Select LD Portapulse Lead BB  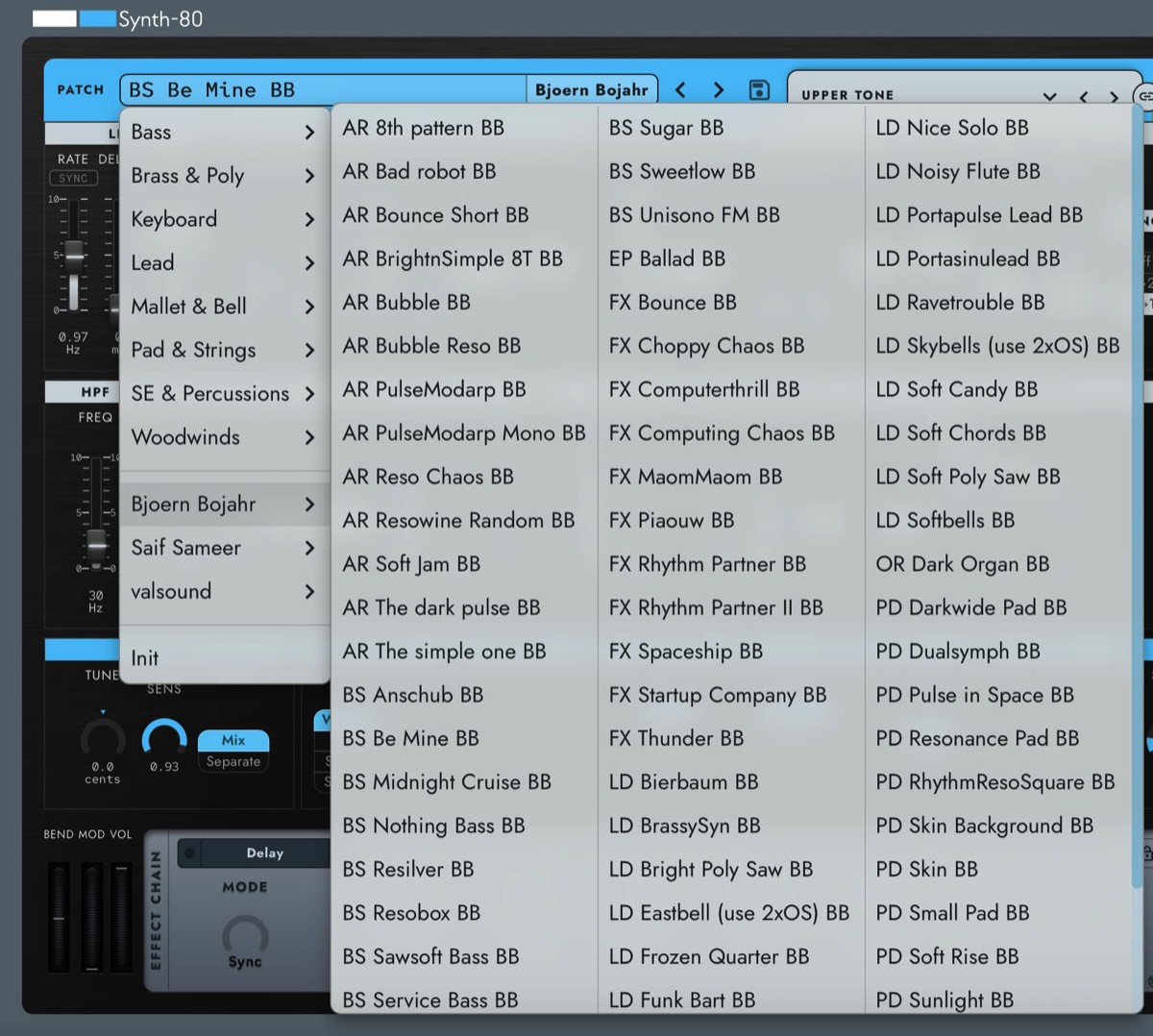(x=997, y=215)
